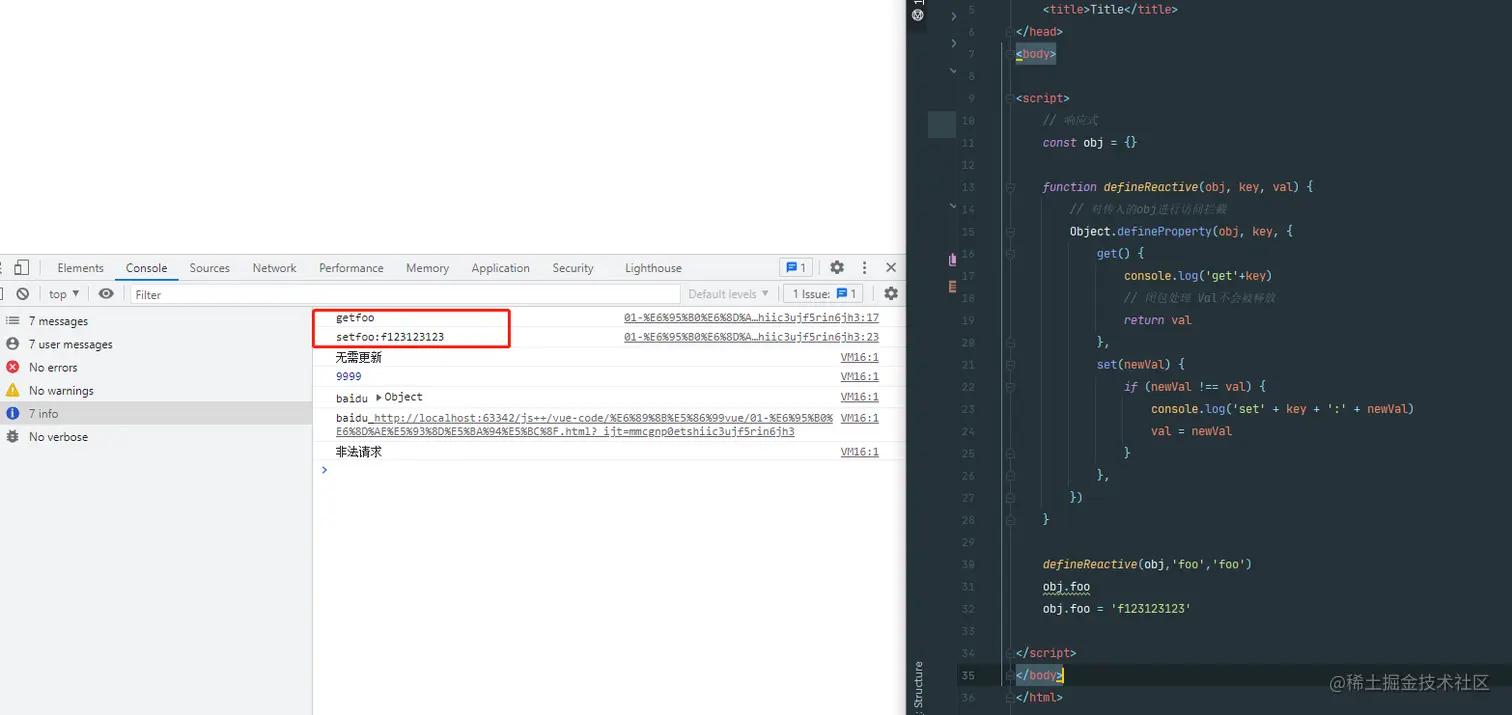Open the localhost:63342 URL in the baidu log

click(x=584, y=425)
